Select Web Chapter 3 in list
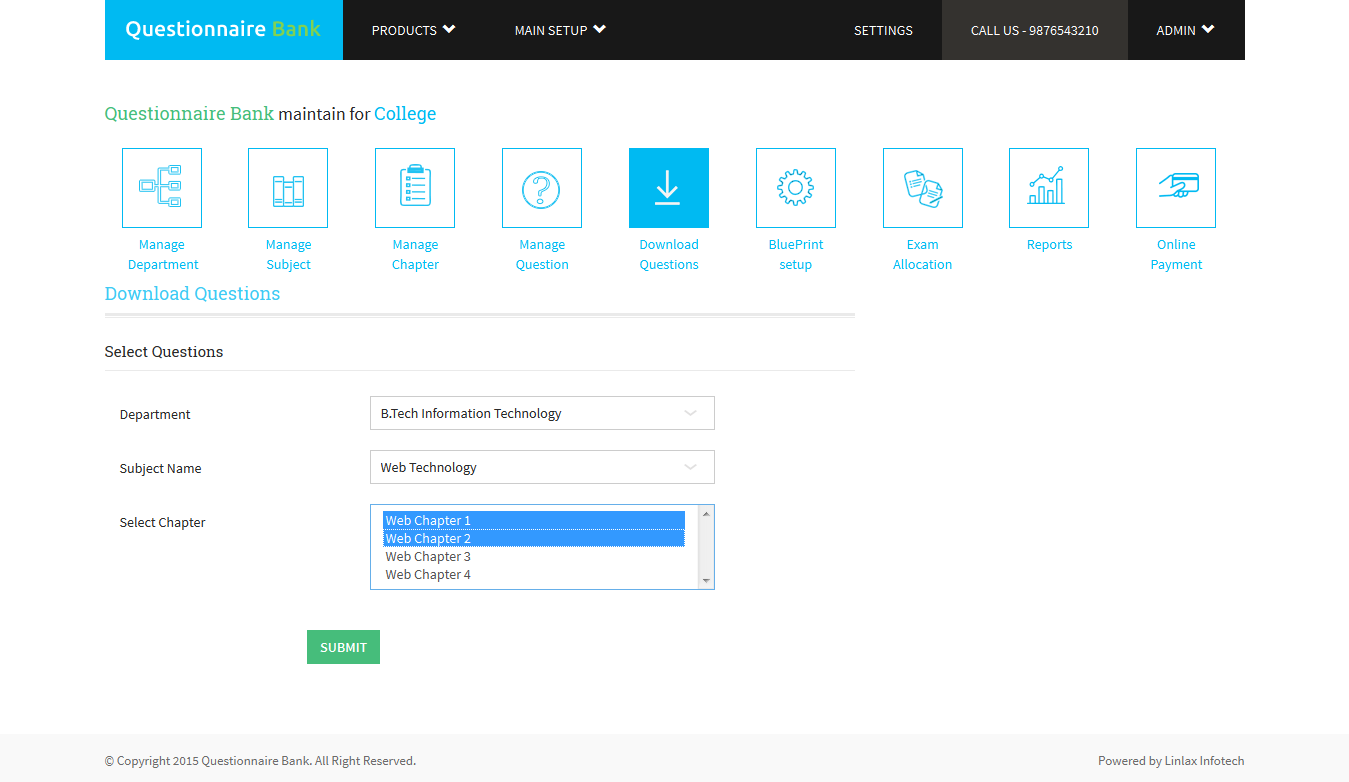 (534, 556)
